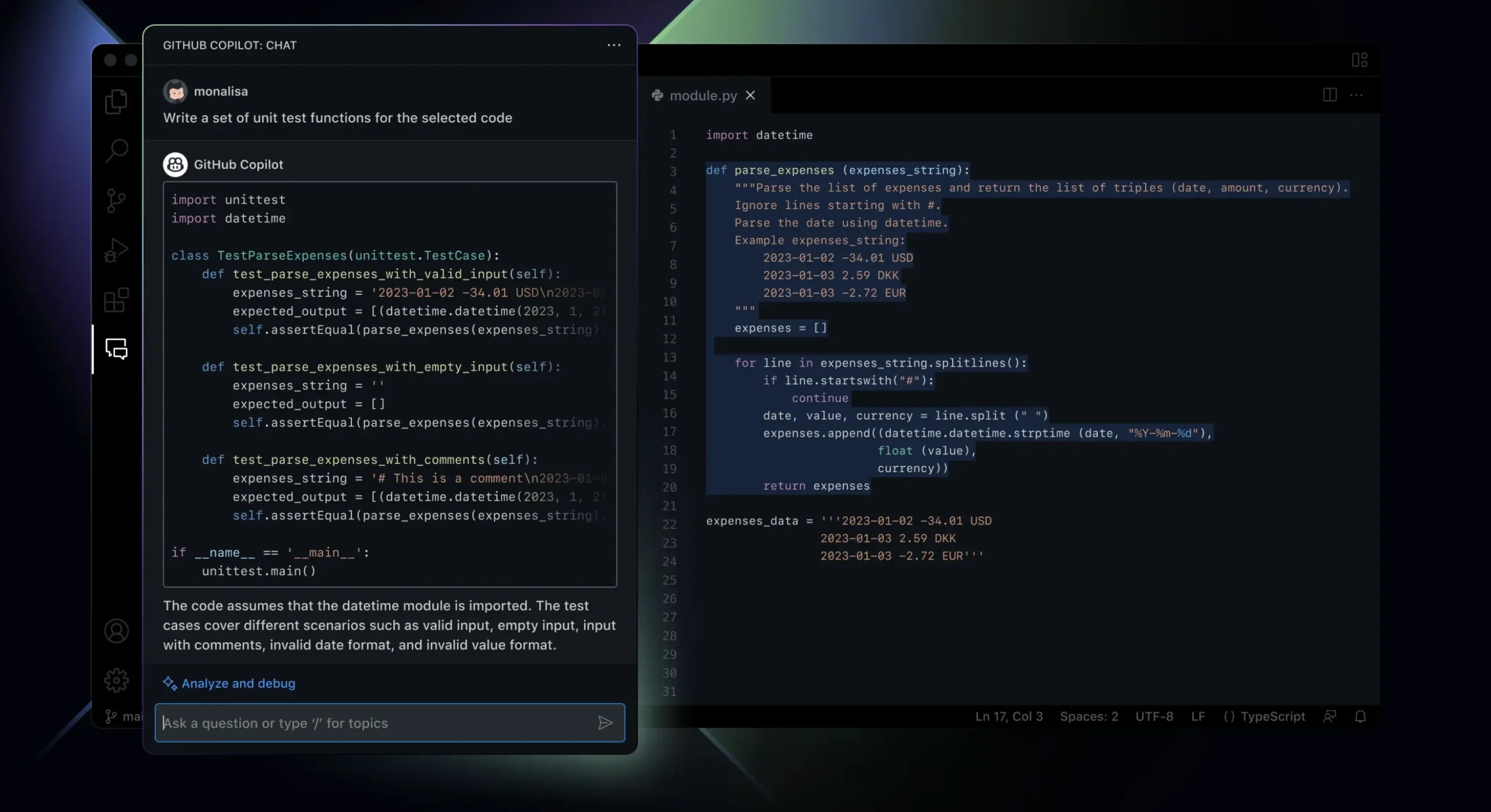The image size is (1491, 812).
Task: Focus the Ask a question input field
Action: 373,723
